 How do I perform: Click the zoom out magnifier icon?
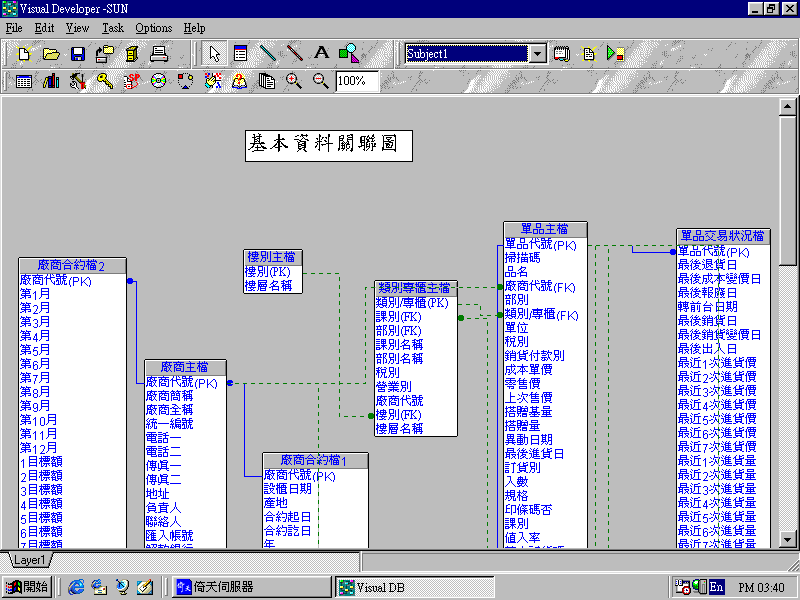pos(320,81)
